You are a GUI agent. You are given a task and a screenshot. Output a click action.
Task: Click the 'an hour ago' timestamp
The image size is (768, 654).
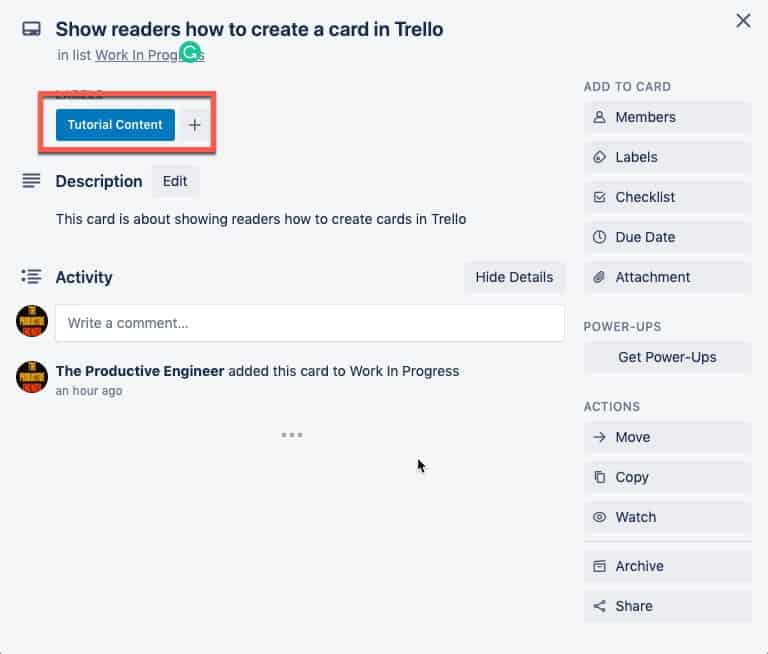[89, 391]
